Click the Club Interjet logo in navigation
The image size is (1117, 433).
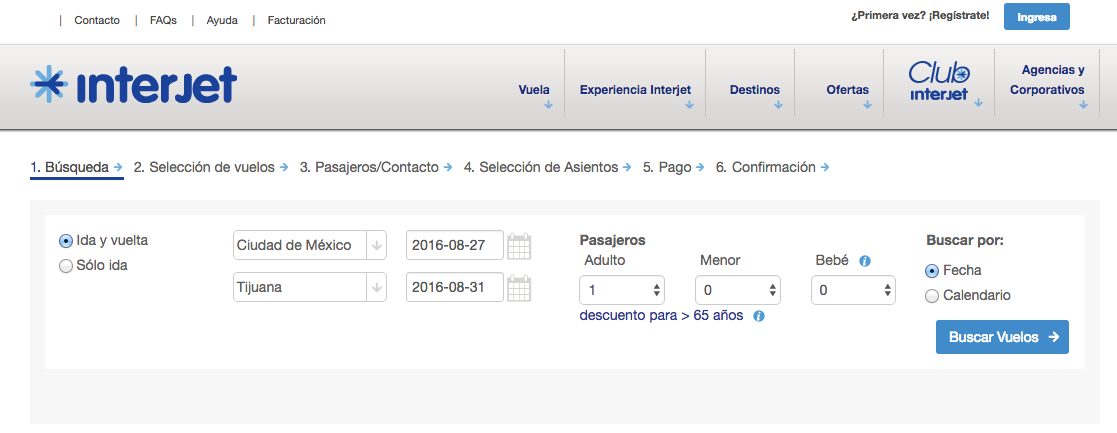pos(939,83)
